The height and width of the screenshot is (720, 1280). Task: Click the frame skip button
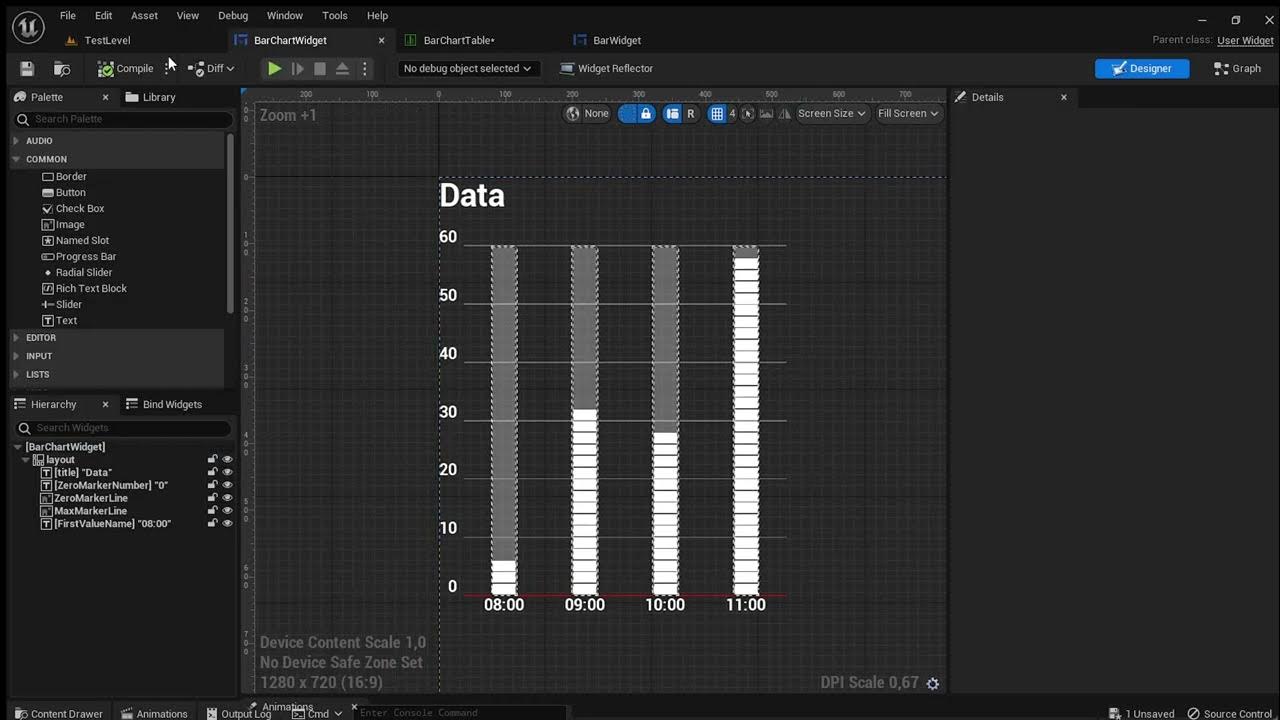coord(298,68)
